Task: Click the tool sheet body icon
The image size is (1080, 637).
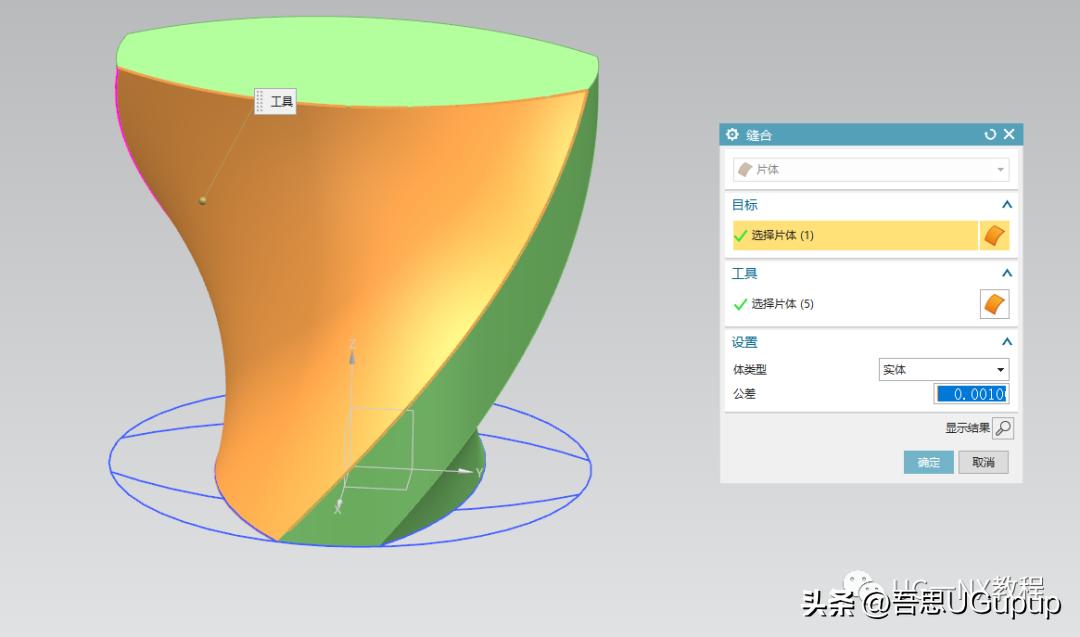Action: [x=995, y=304]
